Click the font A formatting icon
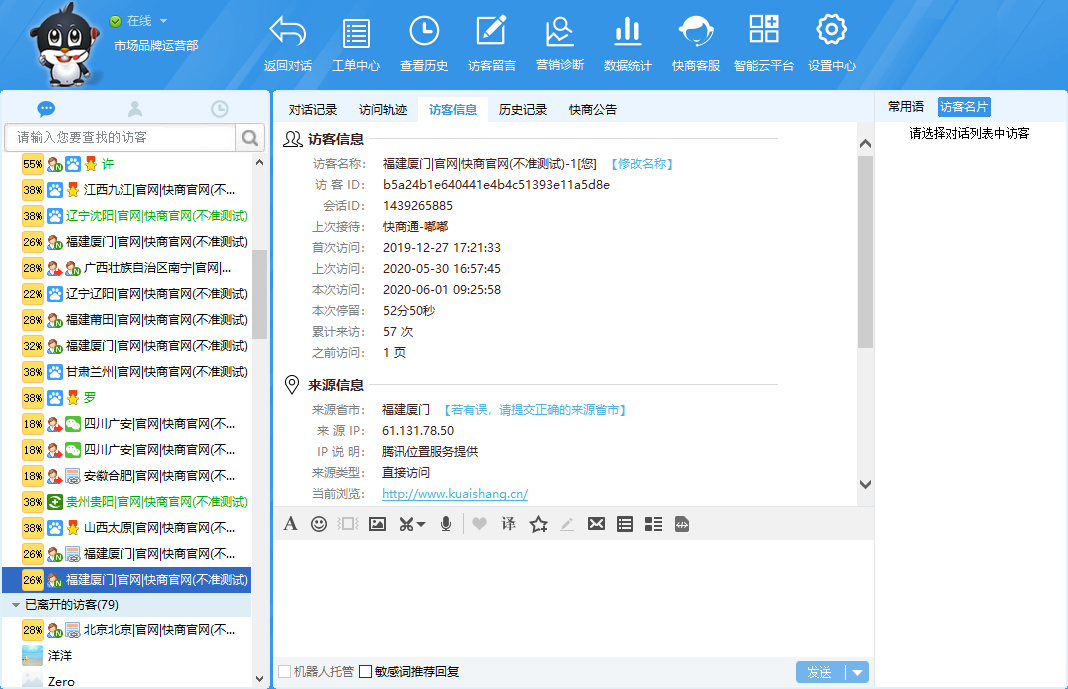Screen dimensions: 1068x689 pos(290,524)
